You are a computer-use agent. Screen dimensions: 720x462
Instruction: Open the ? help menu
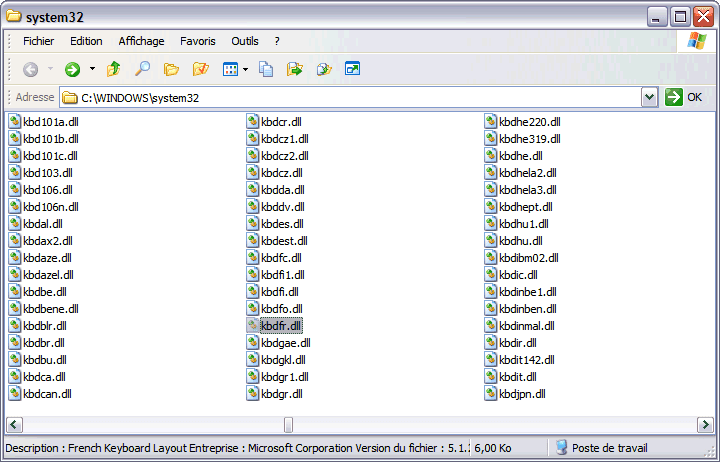point(277,41)
